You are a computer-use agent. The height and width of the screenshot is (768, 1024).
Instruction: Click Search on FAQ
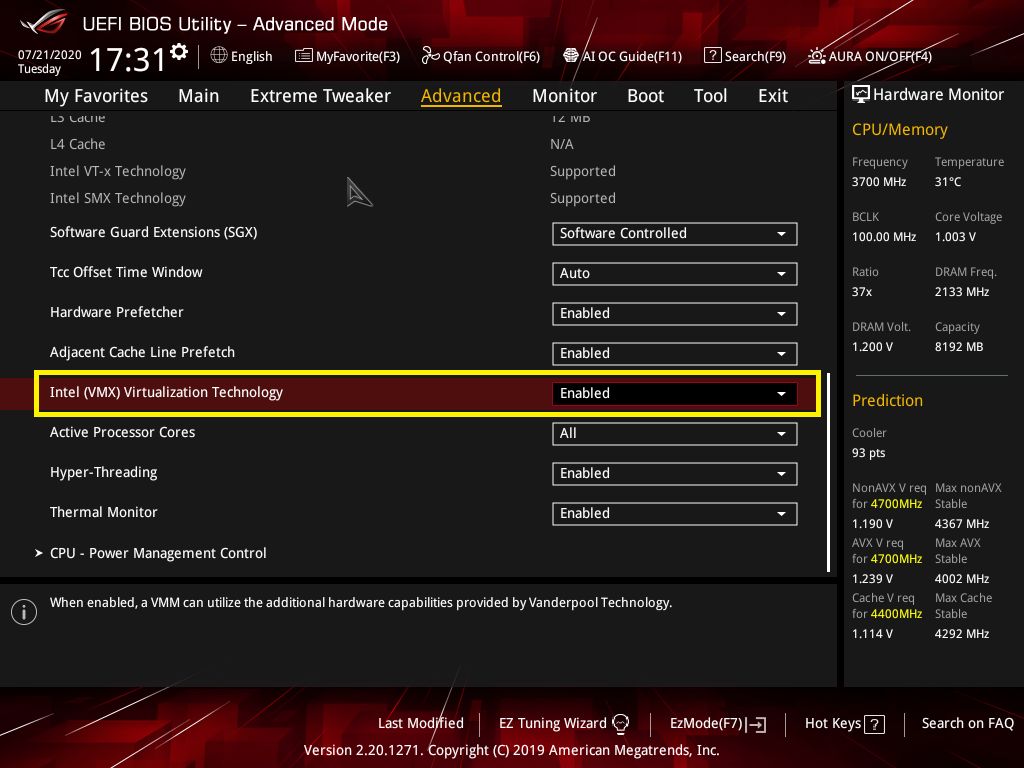967,723
